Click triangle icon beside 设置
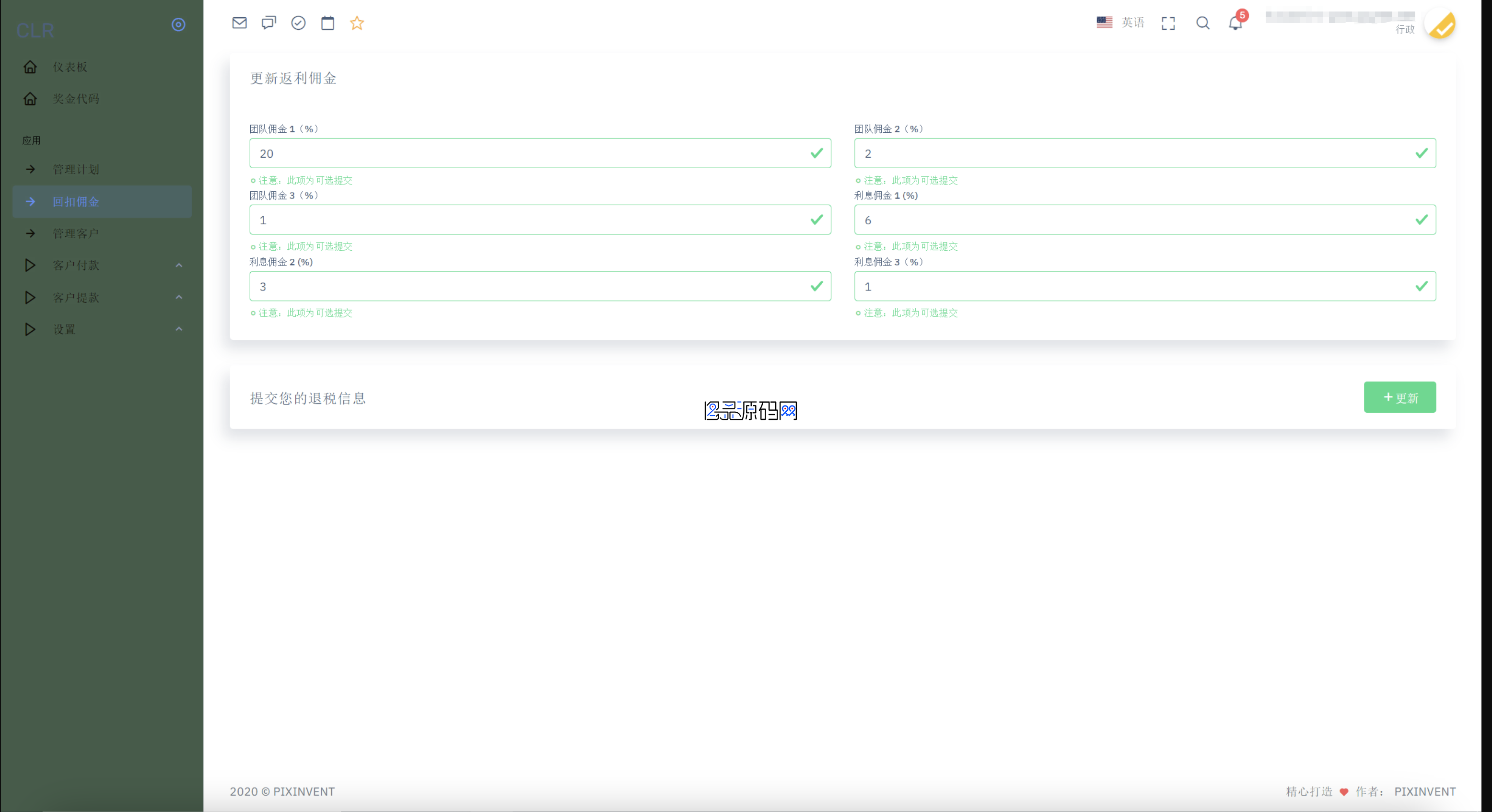This screenshot has height=812, width=1492. (x=30, y=330)
